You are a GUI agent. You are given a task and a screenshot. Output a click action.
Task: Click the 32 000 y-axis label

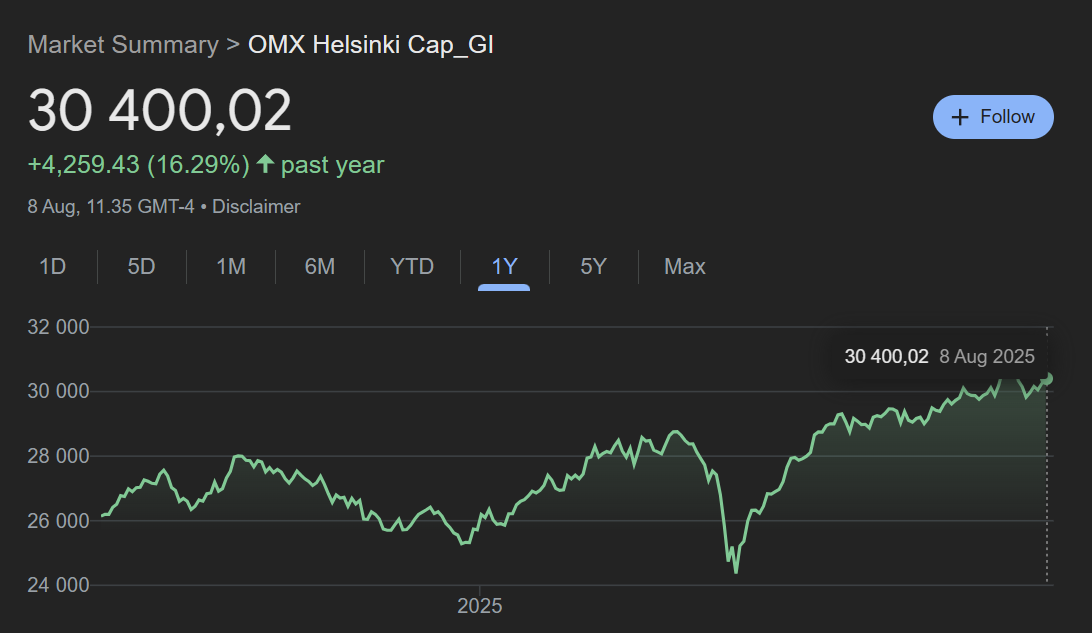pos(59,327)
